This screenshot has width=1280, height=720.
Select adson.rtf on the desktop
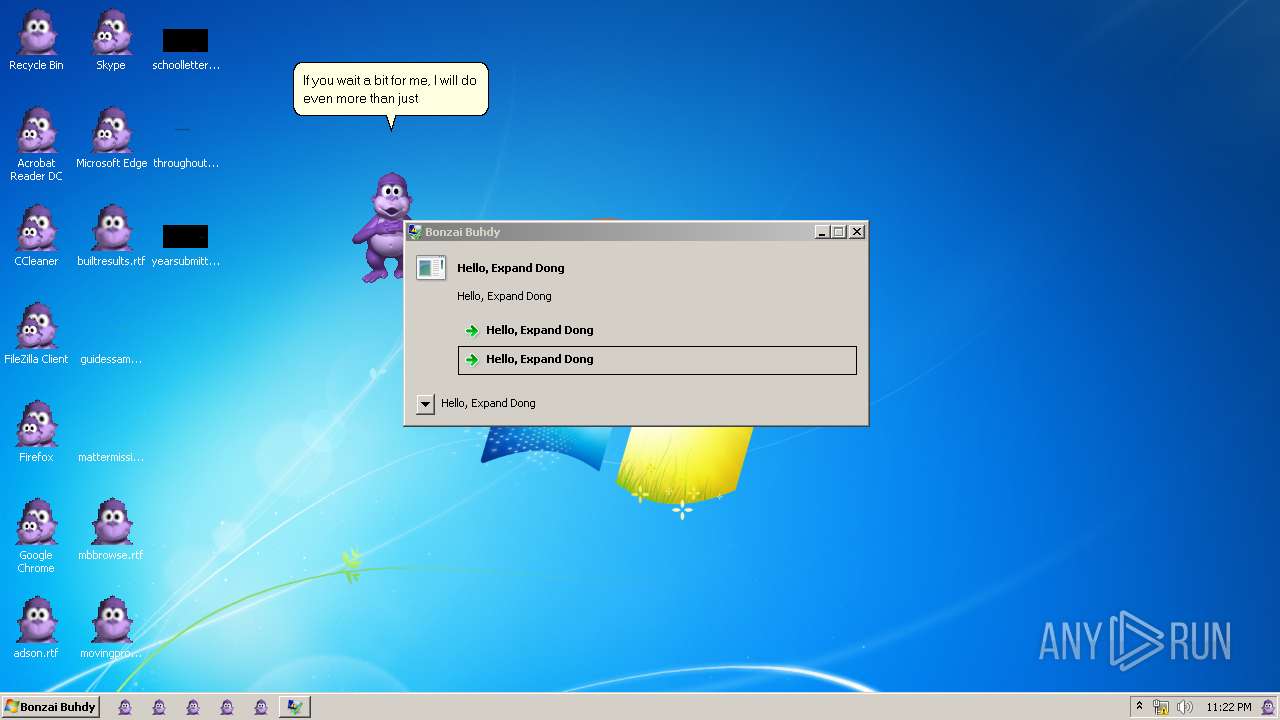tap(36, 628)
